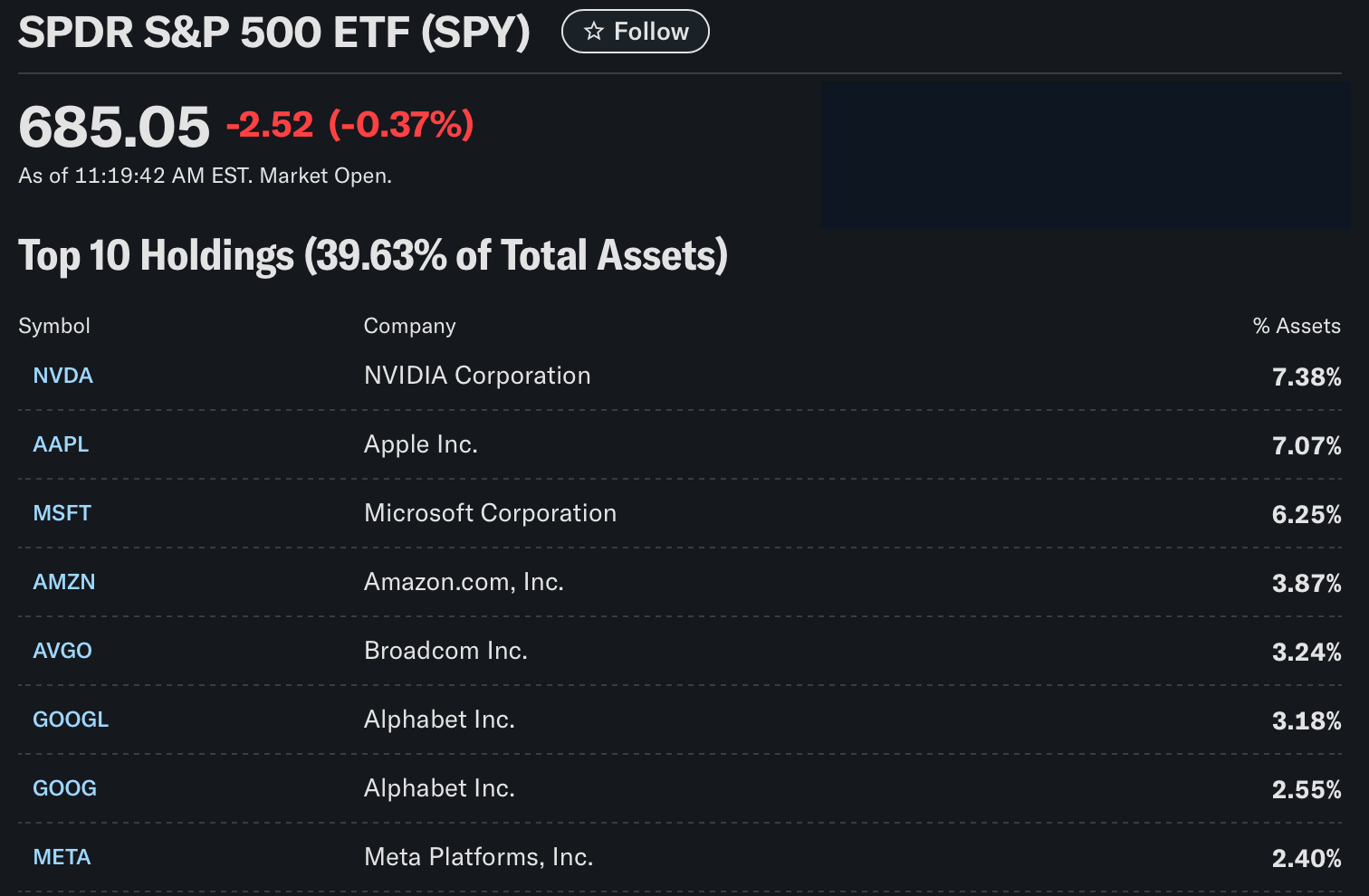Click the % Assets column header
1369x896 pixels.
[x=1296, y=326]
